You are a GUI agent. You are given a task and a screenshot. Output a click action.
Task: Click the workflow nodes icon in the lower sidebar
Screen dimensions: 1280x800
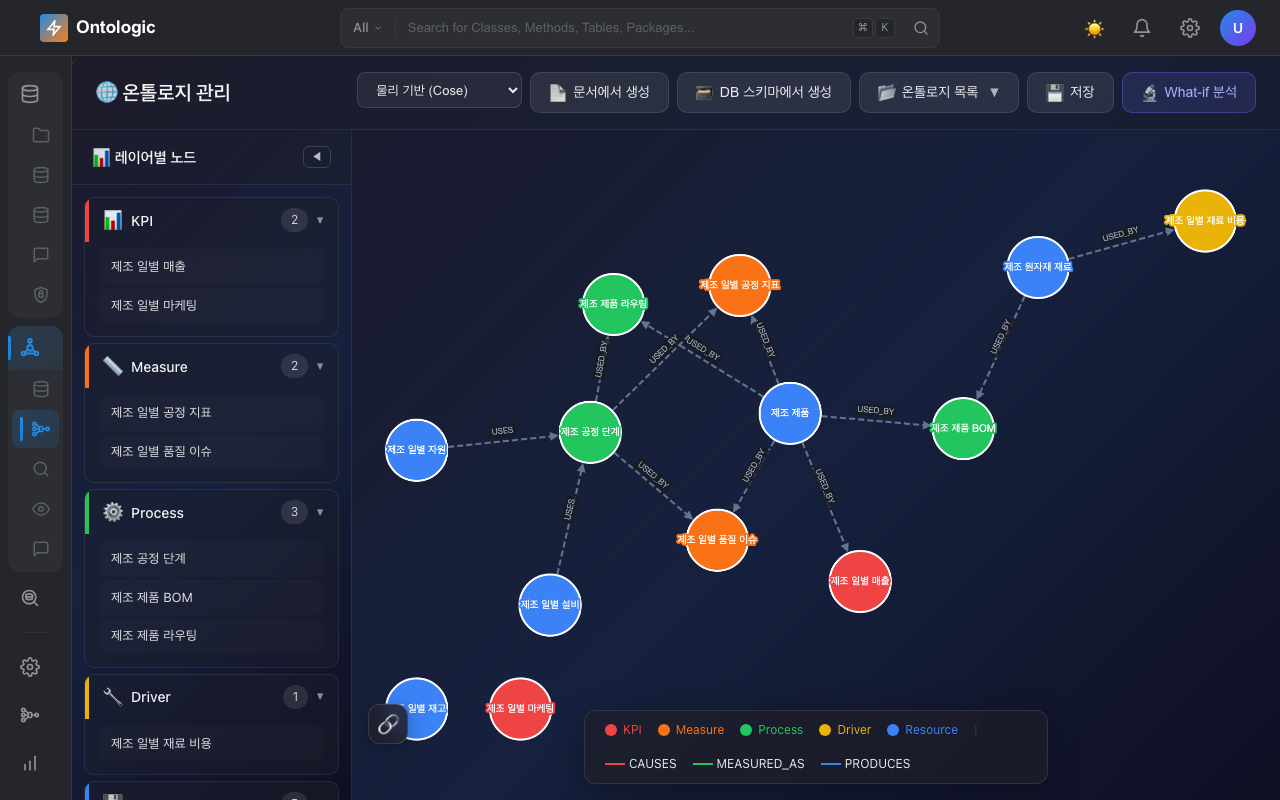pos(30,715)
